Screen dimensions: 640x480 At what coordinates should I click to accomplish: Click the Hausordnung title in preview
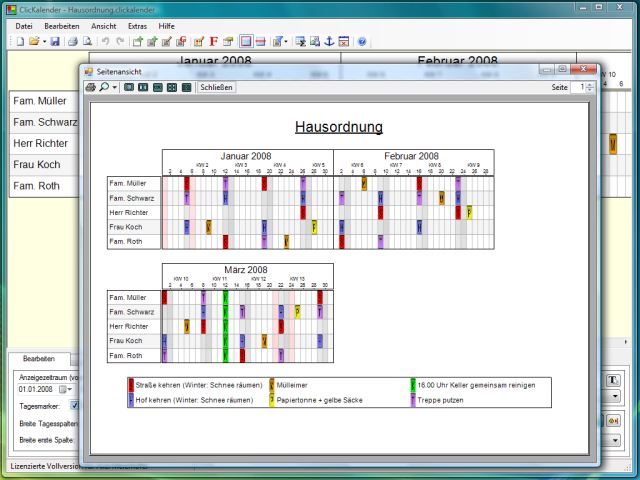tap(339, 127)
